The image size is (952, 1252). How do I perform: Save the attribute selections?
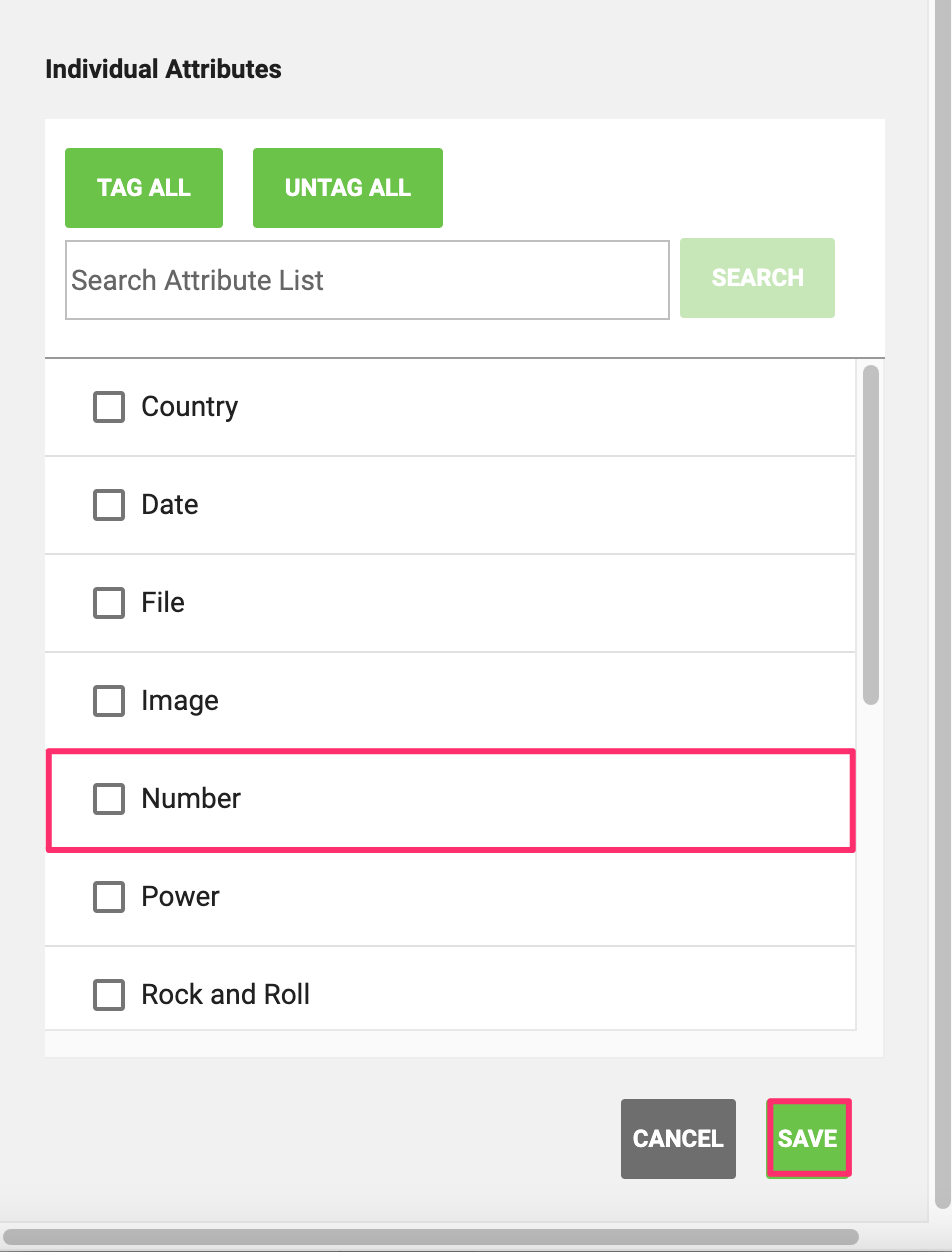[x=808, y=1139]
